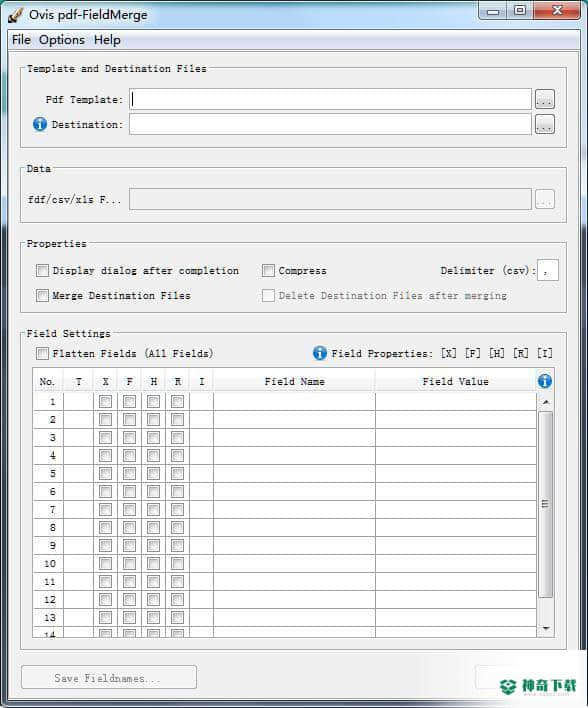Click the table scrollbar down arrow

[x=546, y=628]
